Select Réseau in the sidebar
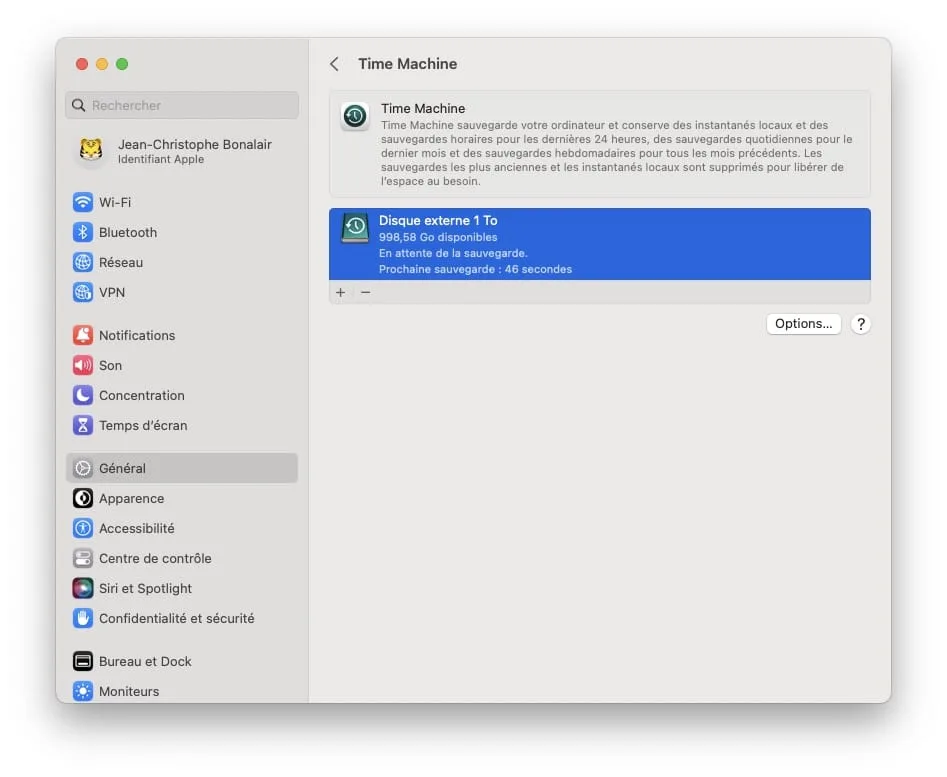This screenshot has height=777, width=947. pos(182,263)
